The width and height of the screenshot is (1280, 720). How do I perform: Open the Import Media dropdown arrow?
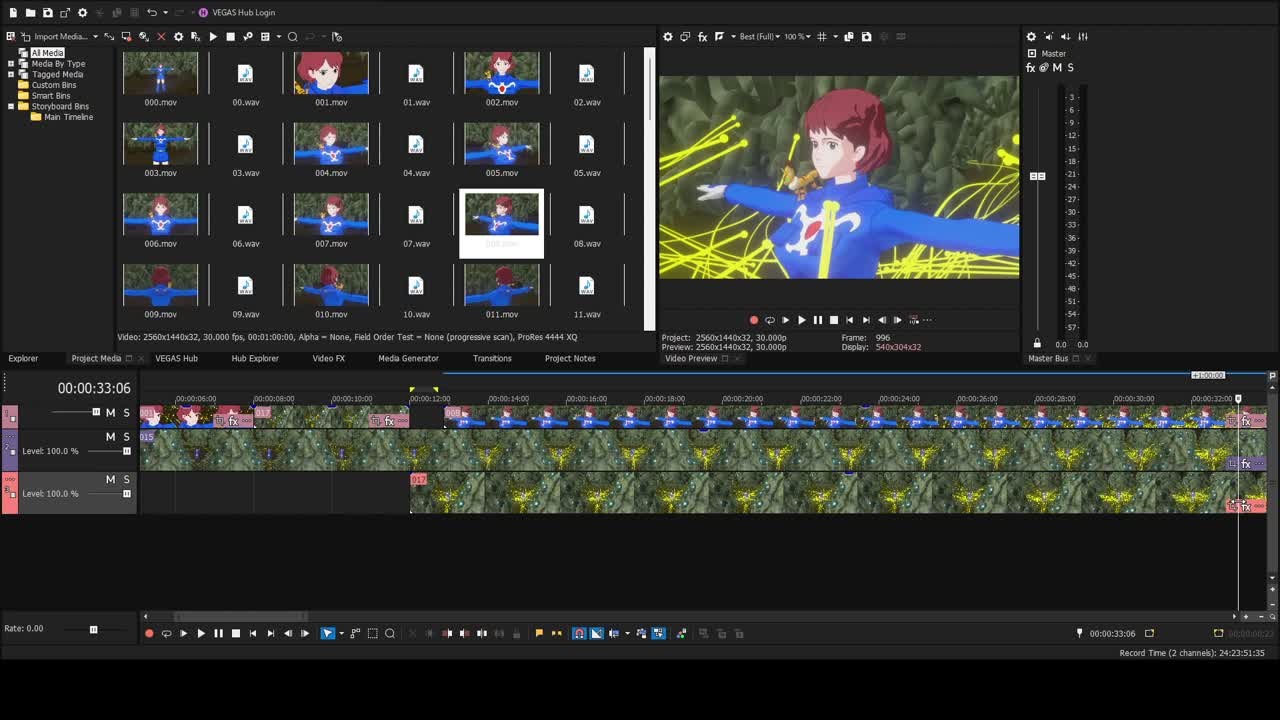pos(95,37)
